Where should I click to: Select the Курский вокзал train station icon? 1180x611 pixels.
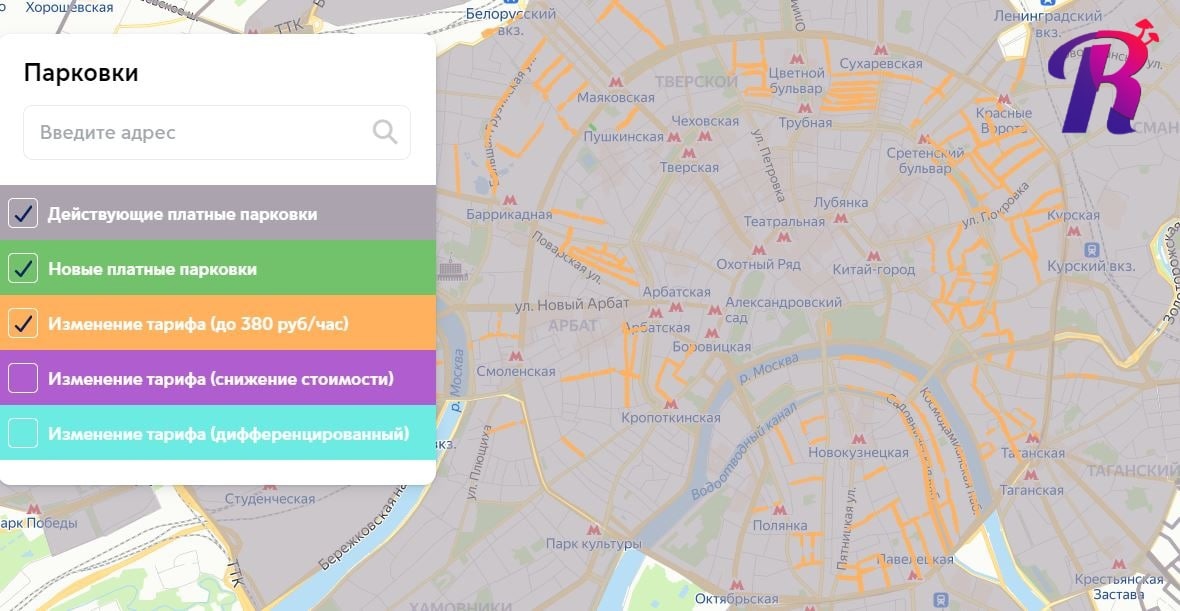[x=1092, y=249]
